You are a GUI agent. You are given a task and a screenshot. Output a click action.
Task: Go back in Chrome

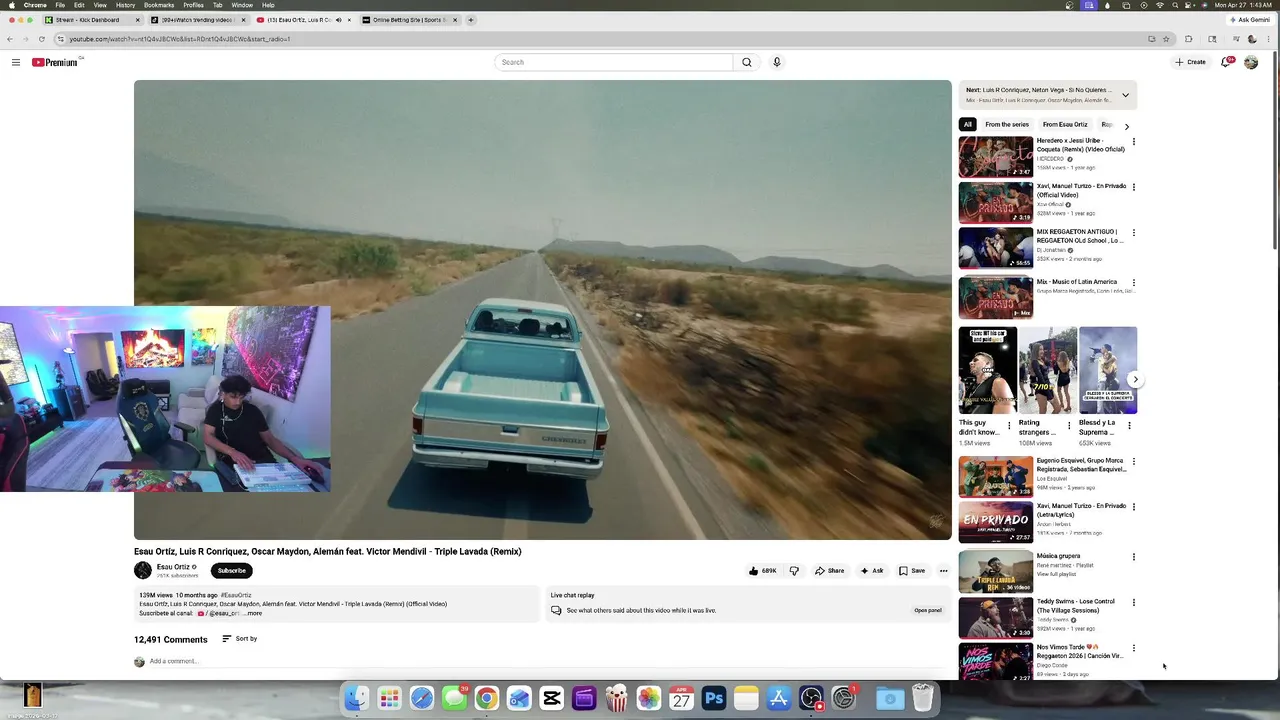(x=10, y=39)
